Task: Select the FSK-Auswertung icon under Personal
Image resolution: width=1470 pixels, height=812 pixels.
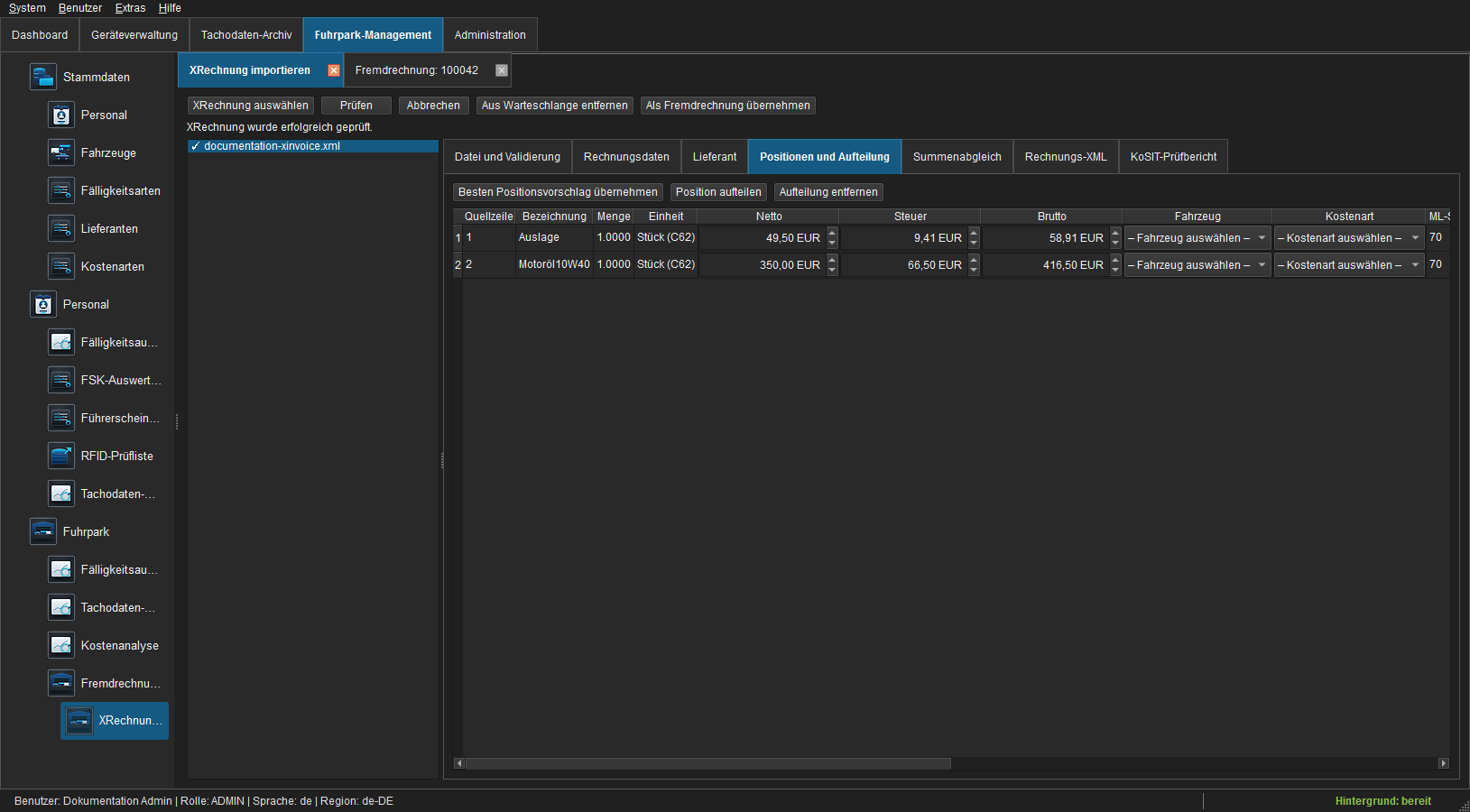Action: coord(61,380)
